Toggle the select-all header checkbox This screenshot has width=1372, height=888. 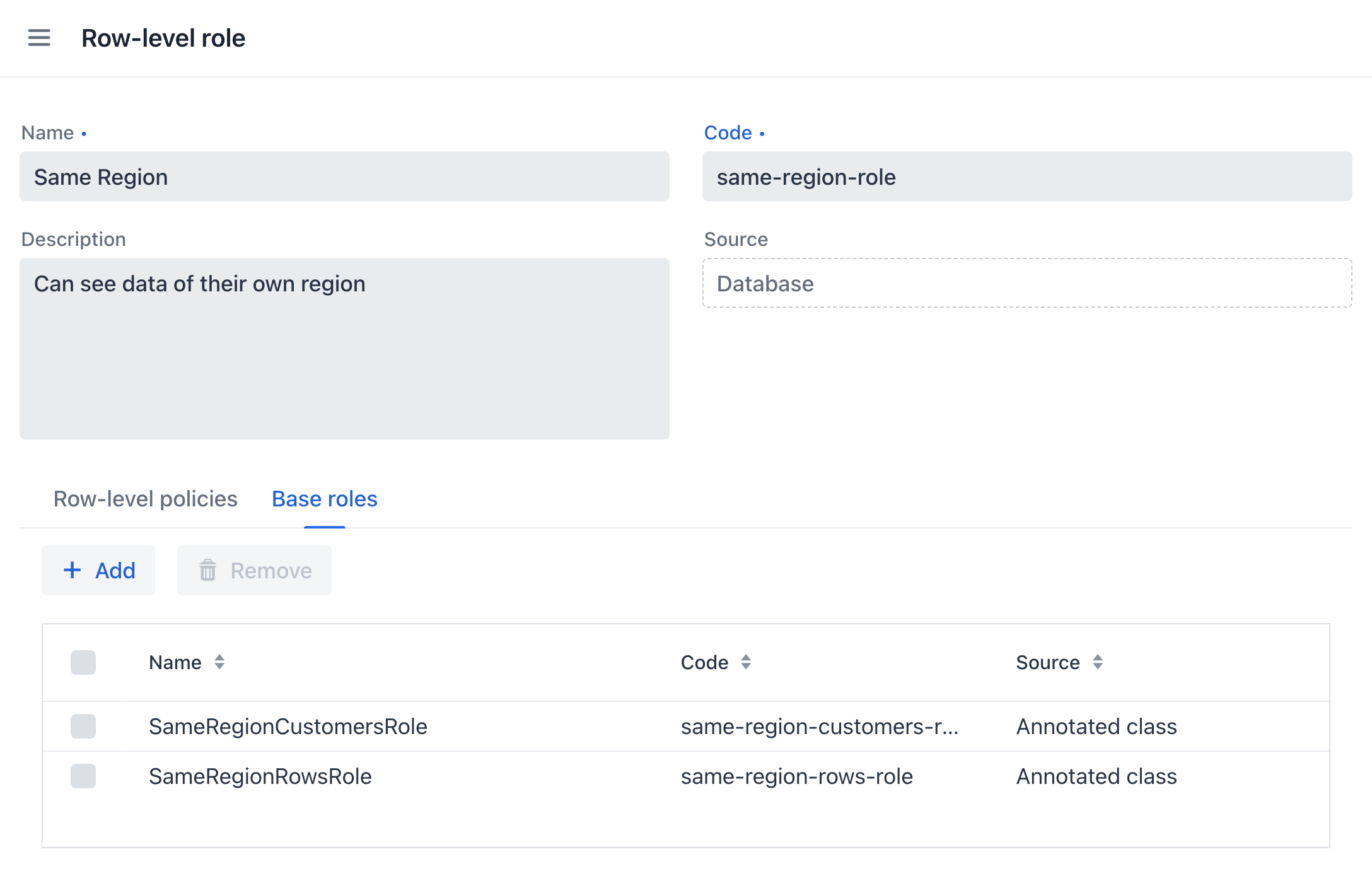coord(83,662)
